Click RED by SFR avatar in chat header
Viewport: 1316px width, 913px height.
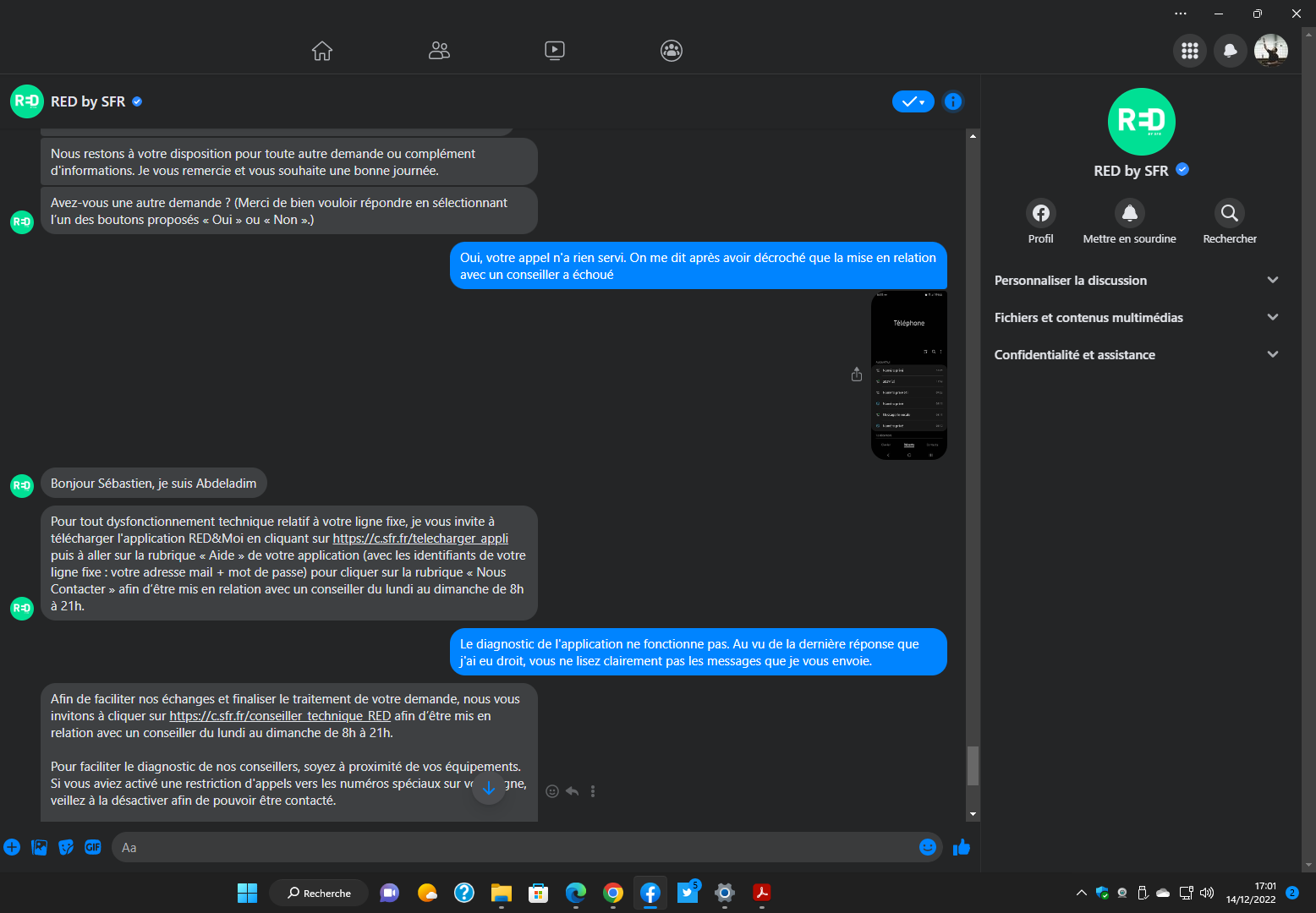[27, 101]
